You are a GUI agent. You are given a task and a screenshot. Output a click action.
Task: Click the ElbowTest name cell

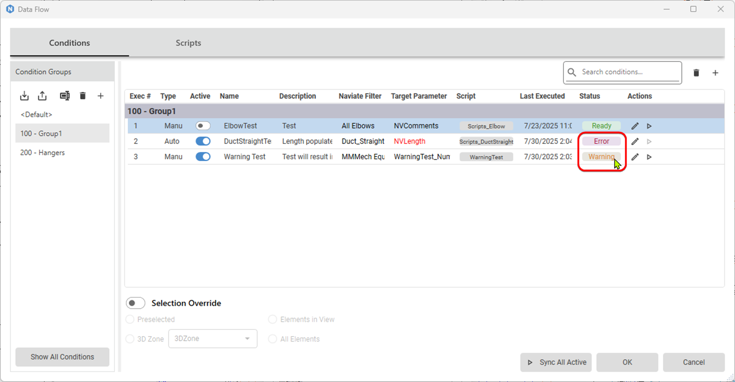240,126
